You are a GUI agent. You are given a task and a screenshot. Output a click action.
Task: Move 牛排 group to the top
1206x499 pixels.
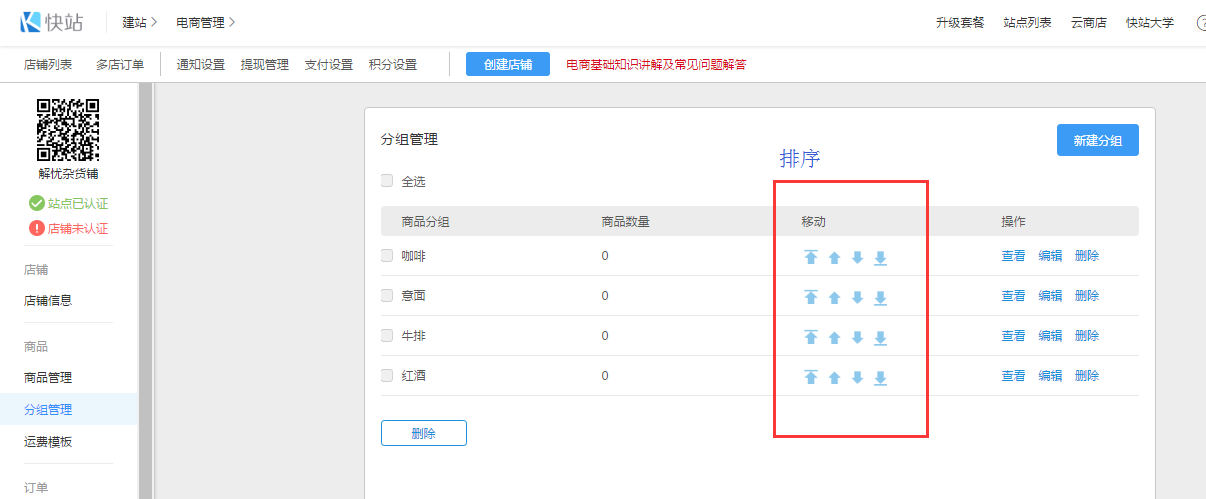pos(811,337)
